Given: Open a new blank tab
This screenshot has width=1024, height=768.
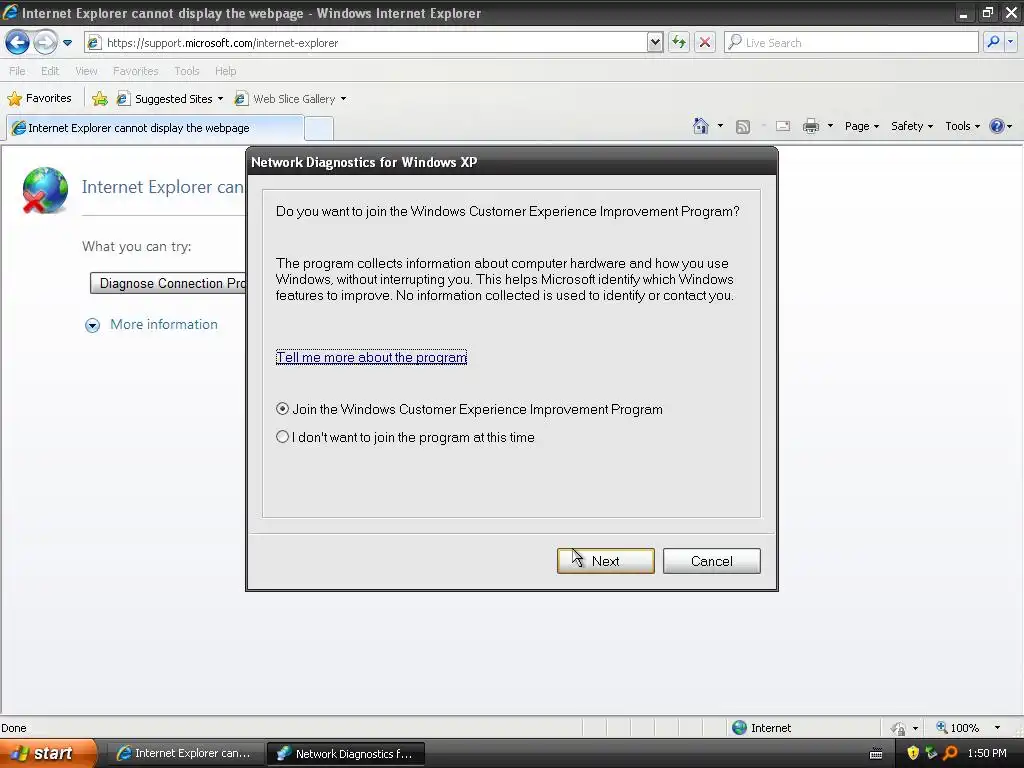Looking at the screenshot, I should [319, 128].
